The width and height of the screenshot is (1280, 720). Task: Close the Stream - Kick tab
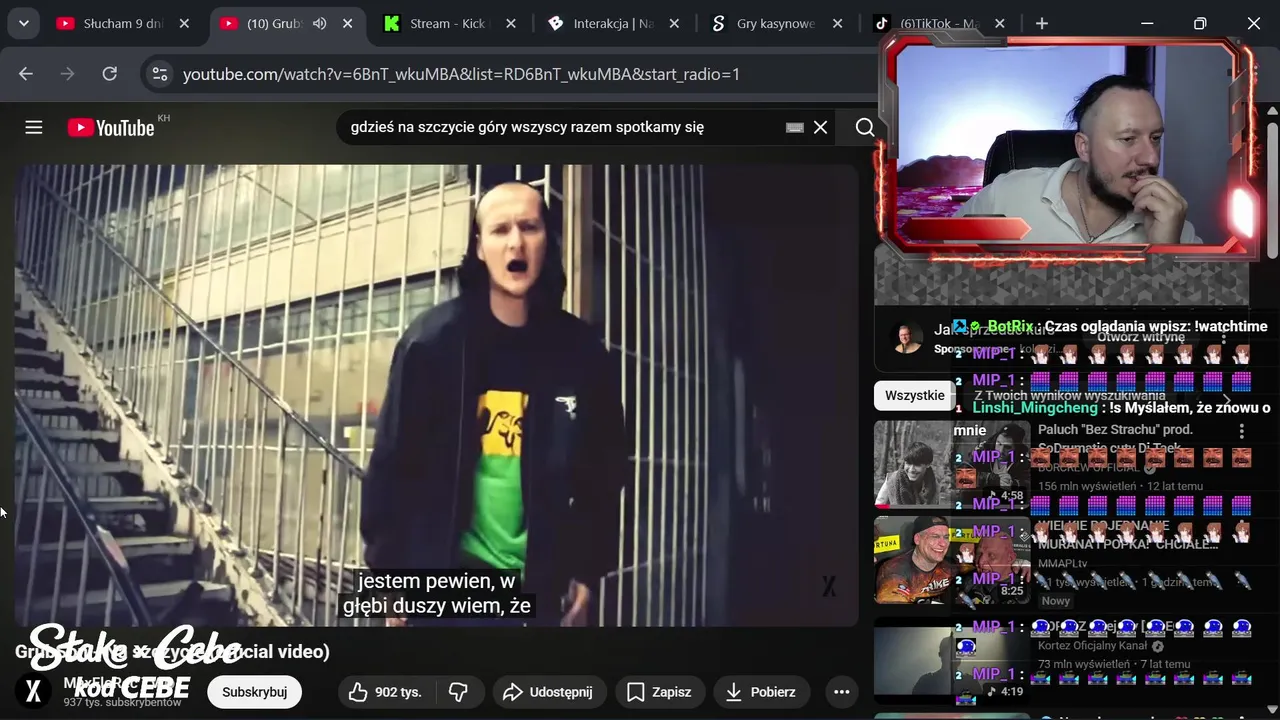tap(510, 23)
